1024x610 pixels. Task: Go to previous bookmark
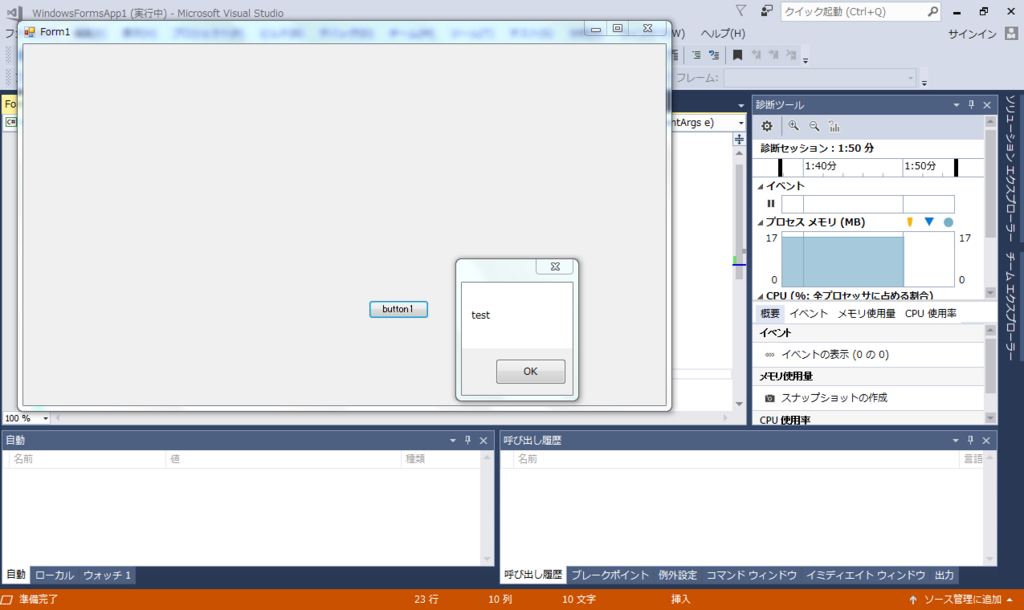756,55
